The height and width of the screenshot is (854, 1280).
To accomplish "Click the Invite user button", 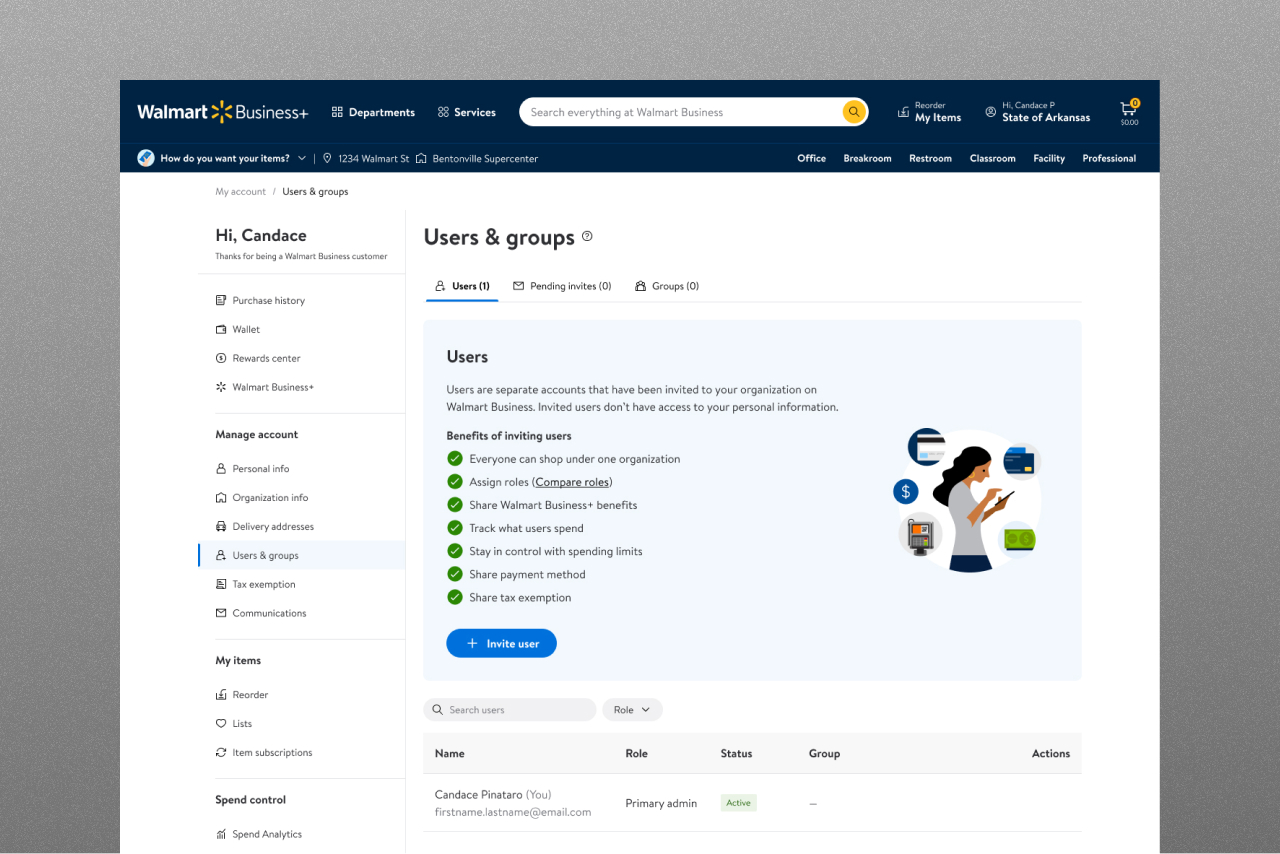I will pyautogui.click(x=501, y=643).
